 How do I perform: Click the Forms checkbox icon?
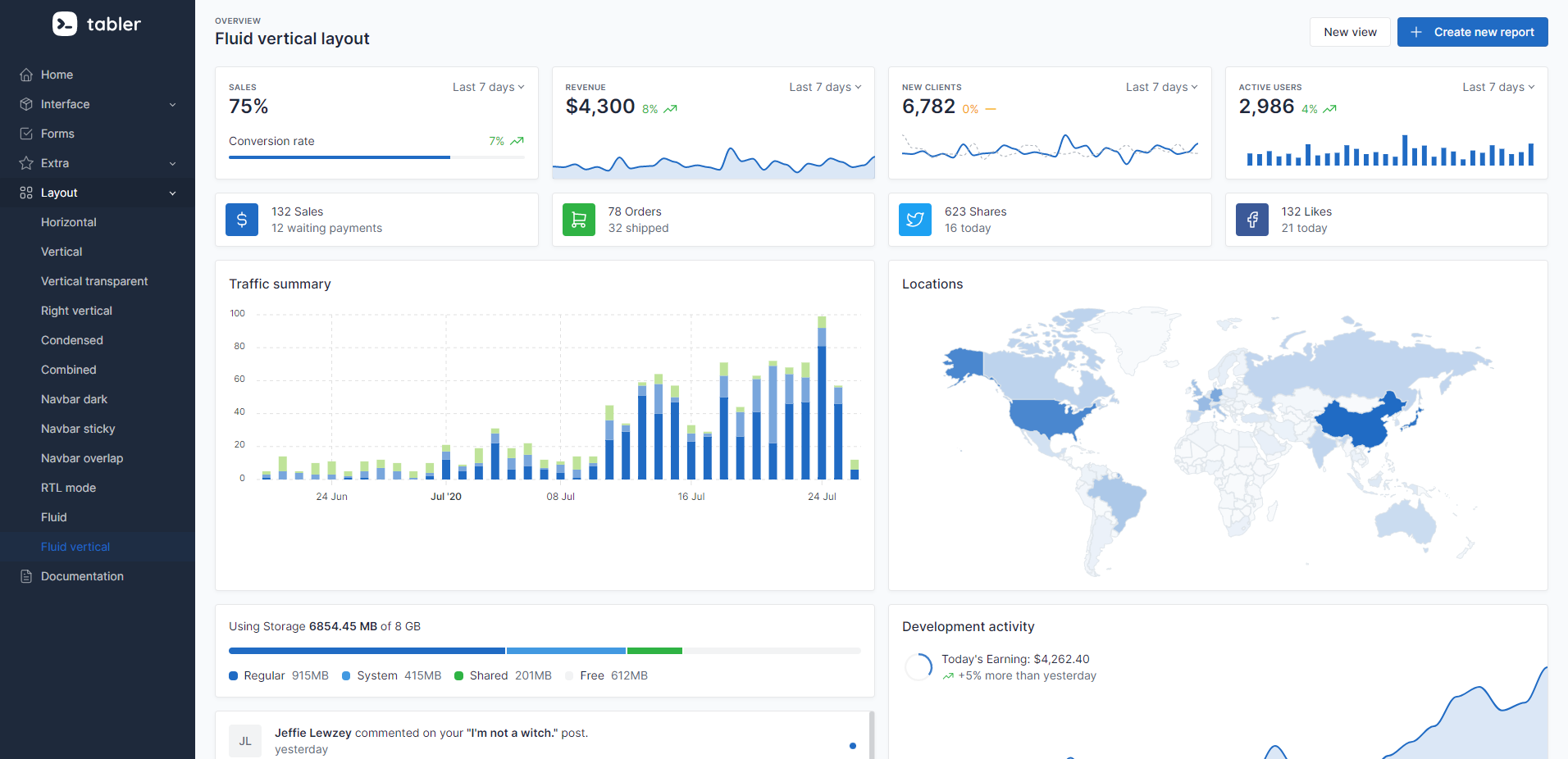26,134
